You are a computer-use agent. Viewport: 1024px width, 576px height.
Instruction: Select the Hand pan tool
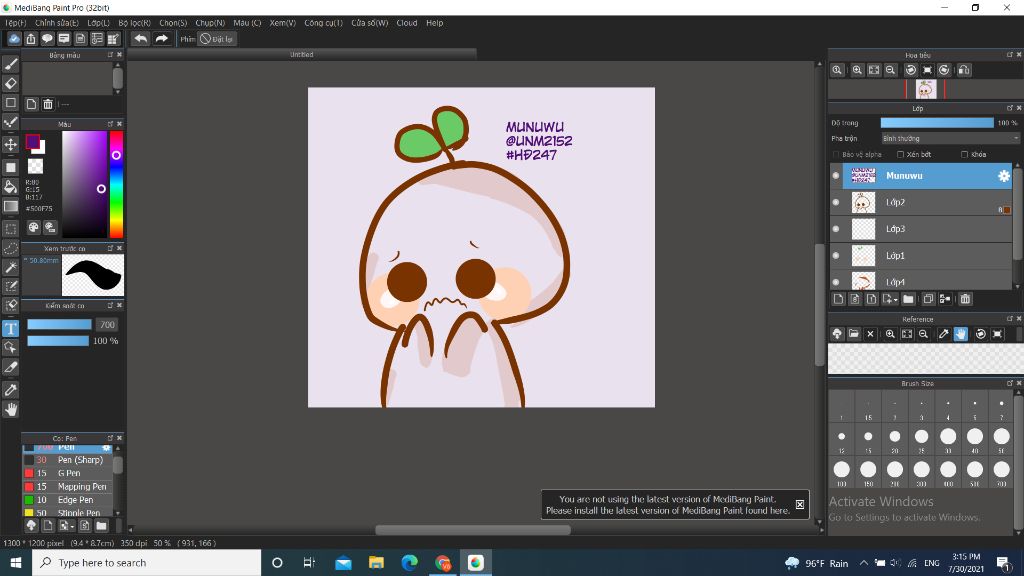[x=10, y=409]
